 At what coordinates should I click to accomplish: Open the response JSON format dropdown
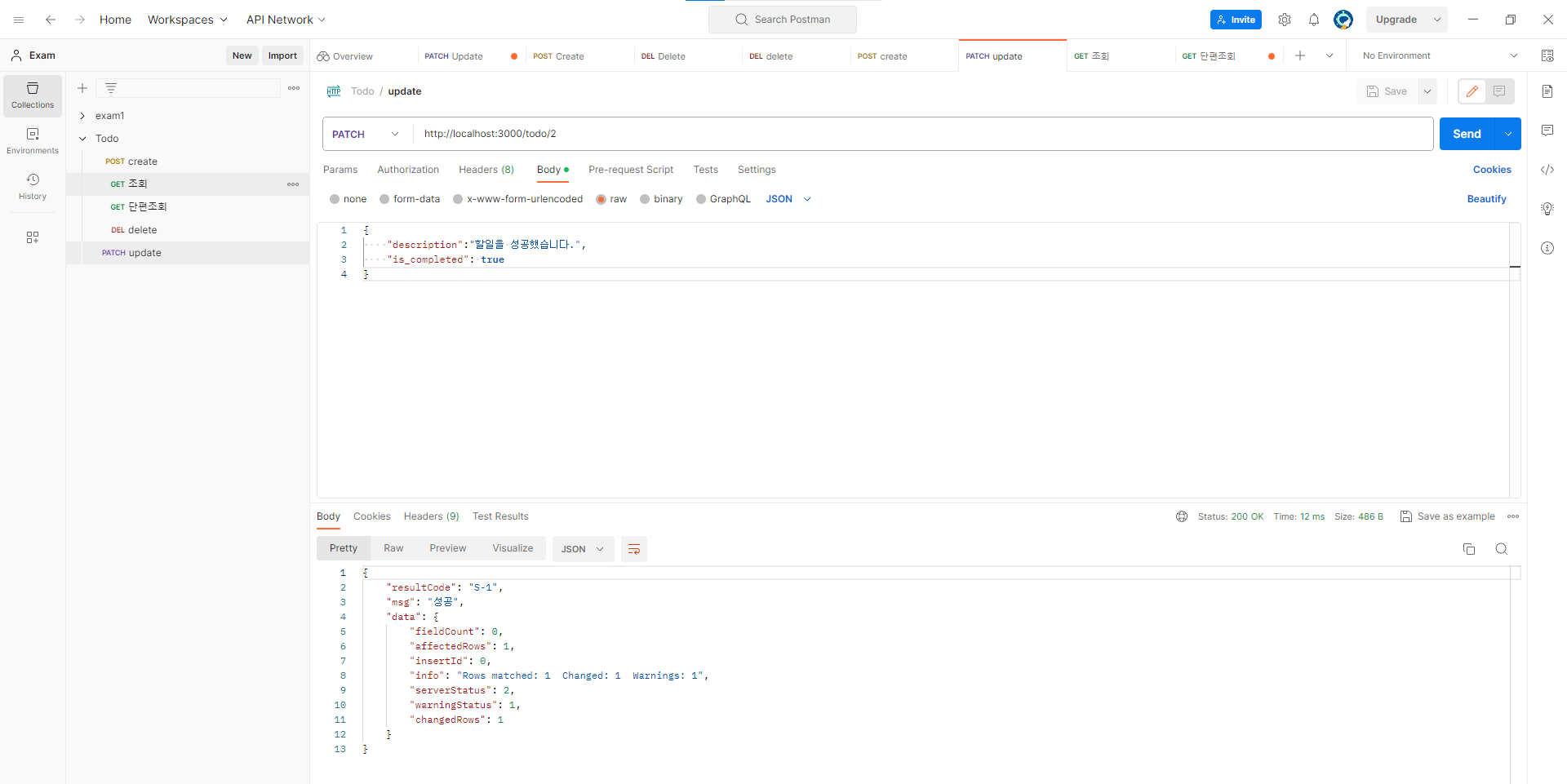[582, 549]
